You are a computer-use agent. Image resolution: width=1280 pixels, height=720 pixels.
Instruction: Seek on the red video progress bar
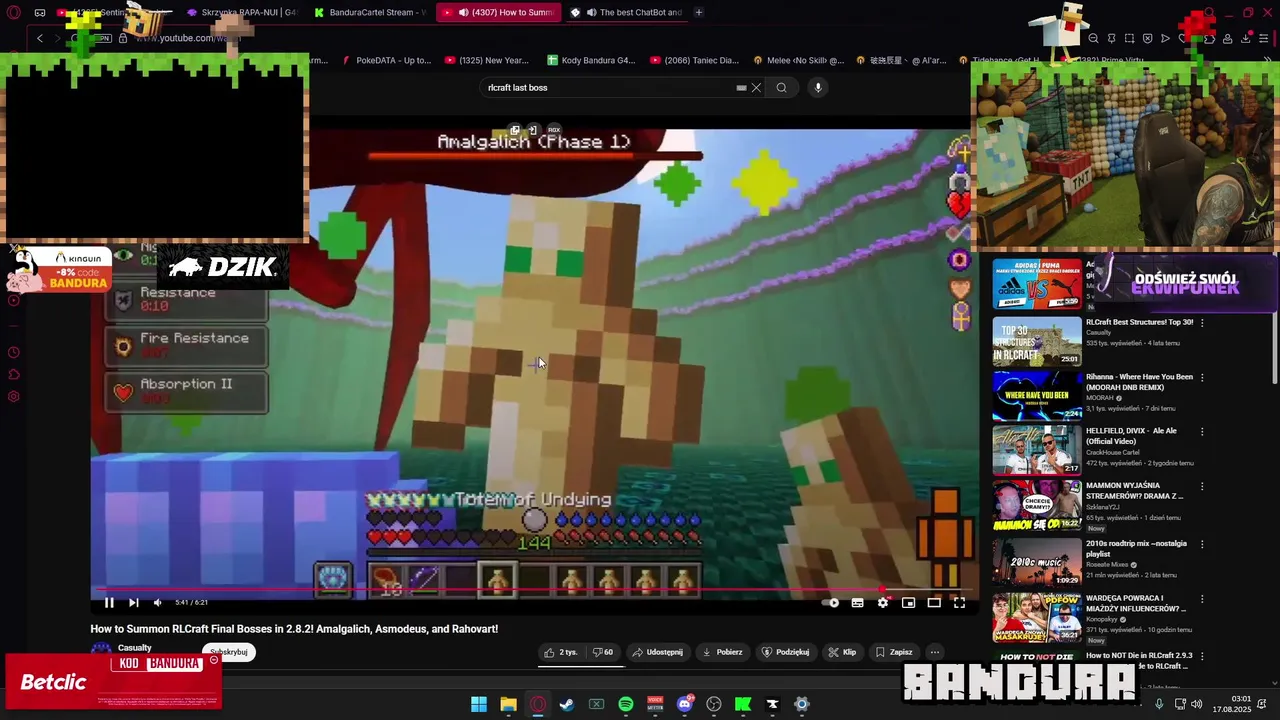tap(534, 590)
